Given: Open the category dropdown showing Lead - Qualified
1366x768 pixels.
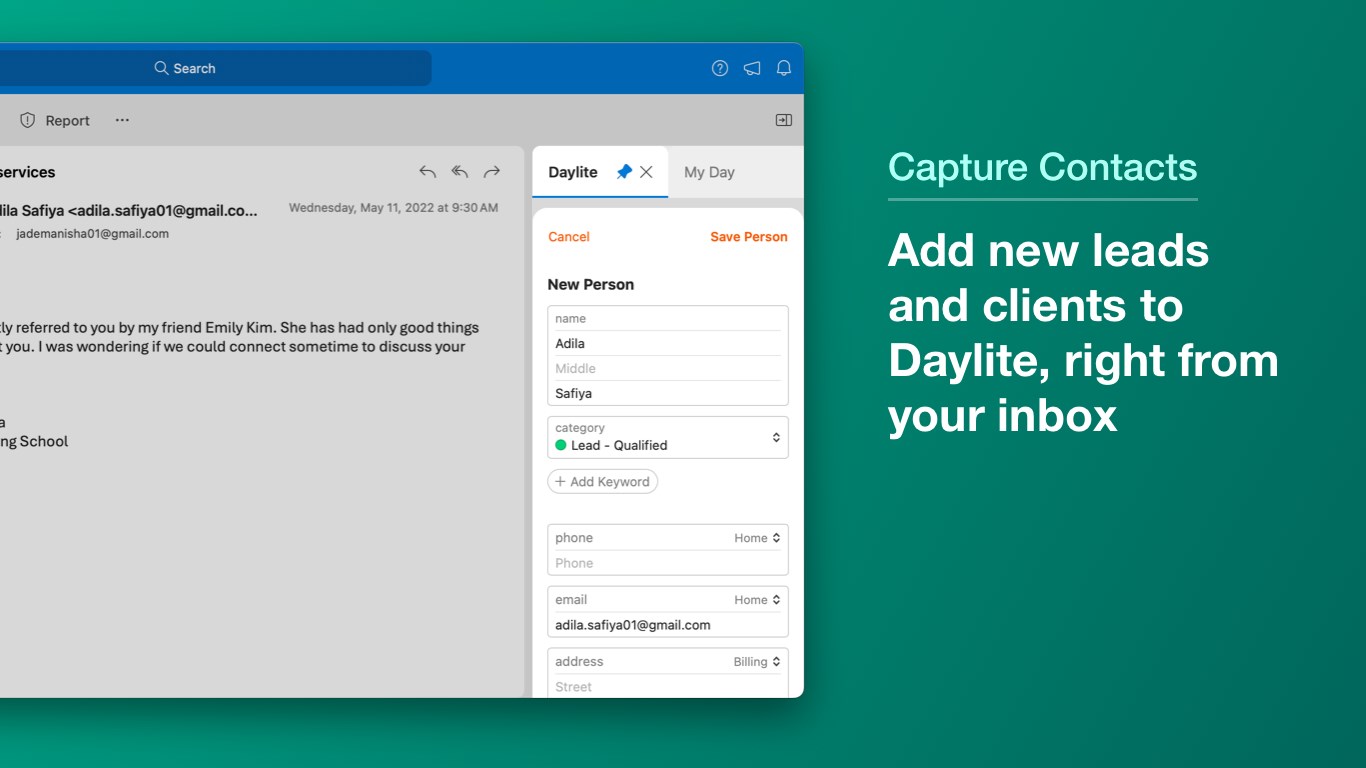Looking at the screenshot, I should click(668, 437).
